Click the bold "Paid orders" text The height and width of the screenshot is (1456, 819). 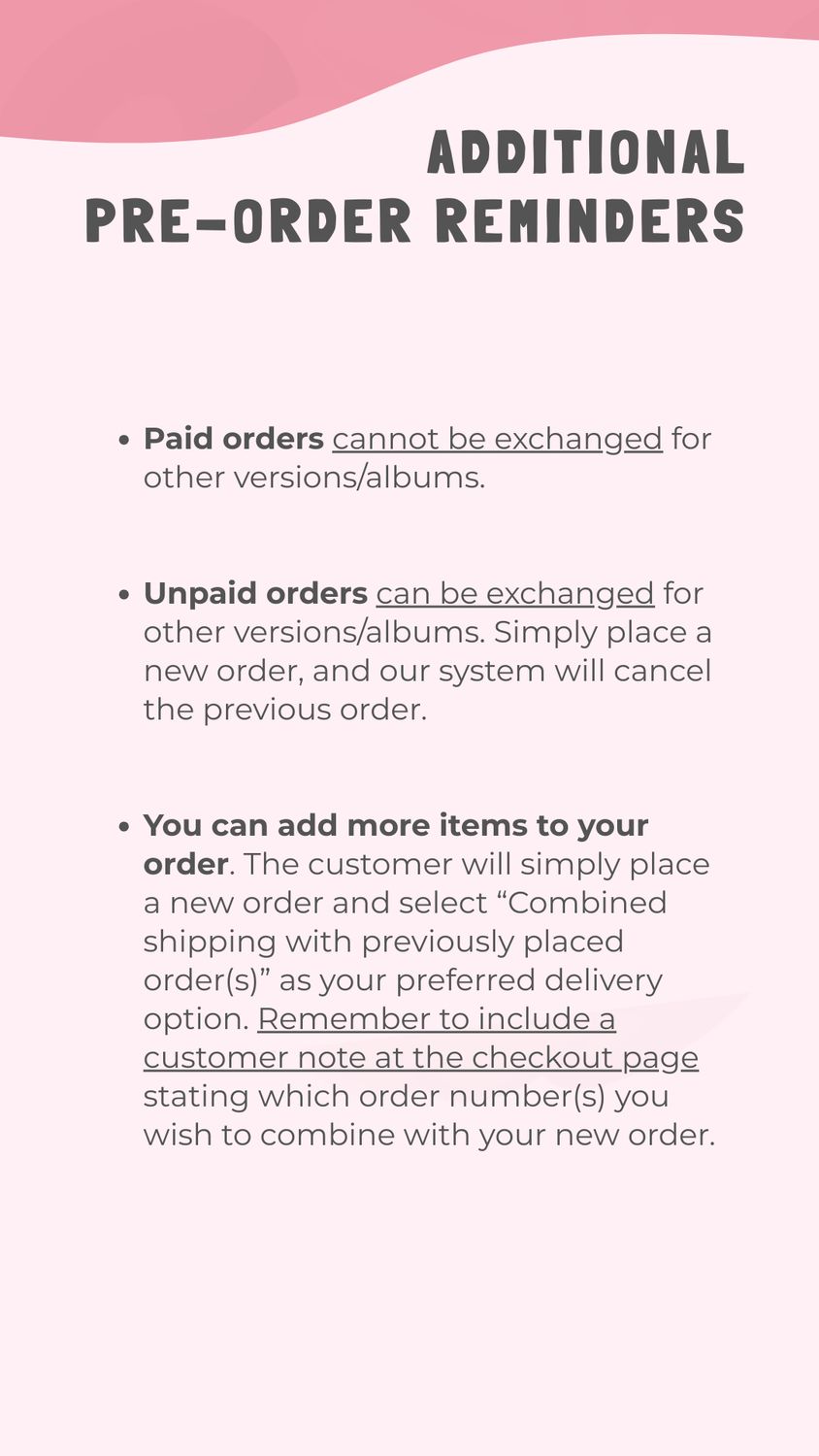(x=234, y=439)
